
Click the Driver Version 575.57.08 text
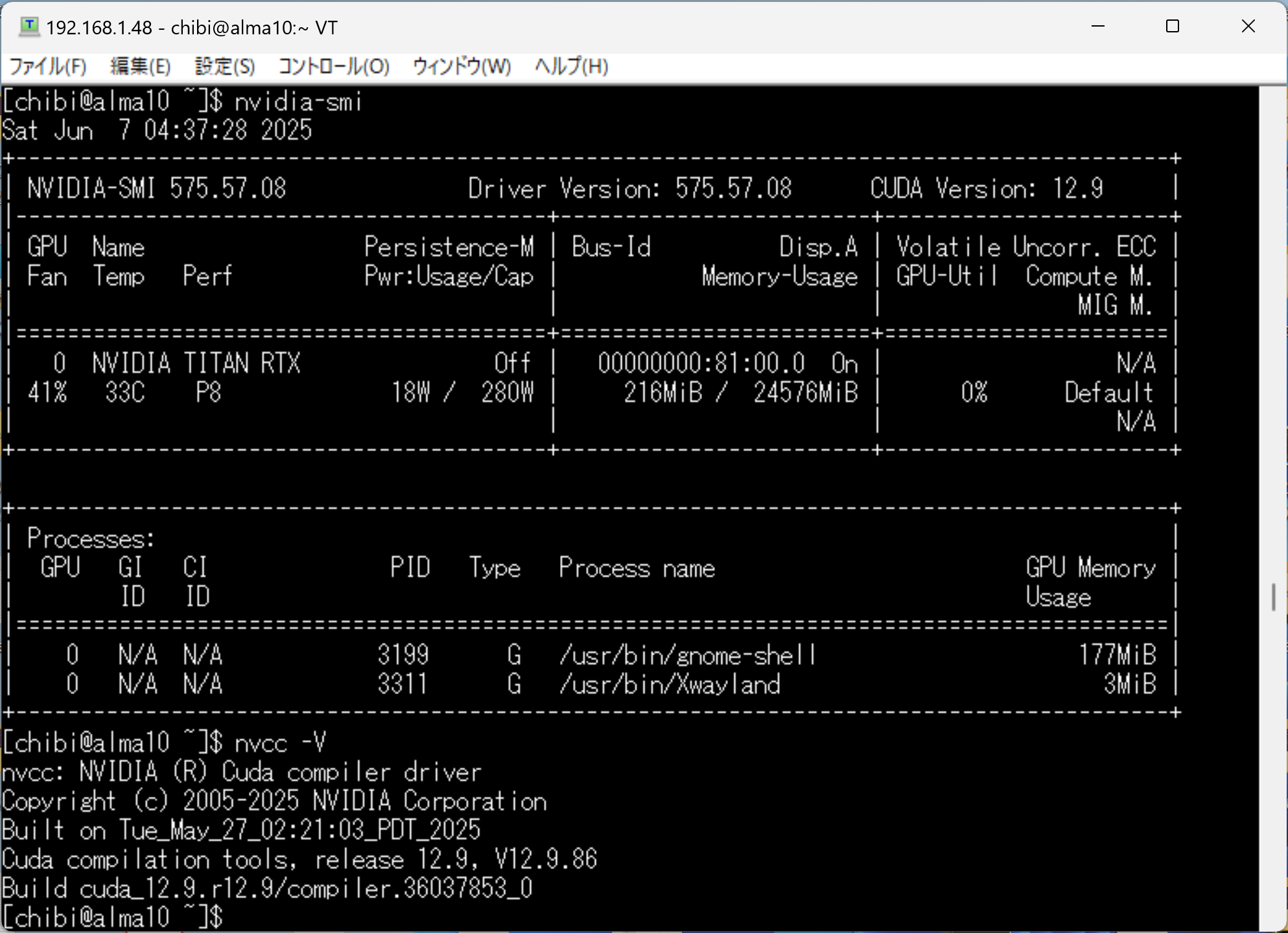629,189
